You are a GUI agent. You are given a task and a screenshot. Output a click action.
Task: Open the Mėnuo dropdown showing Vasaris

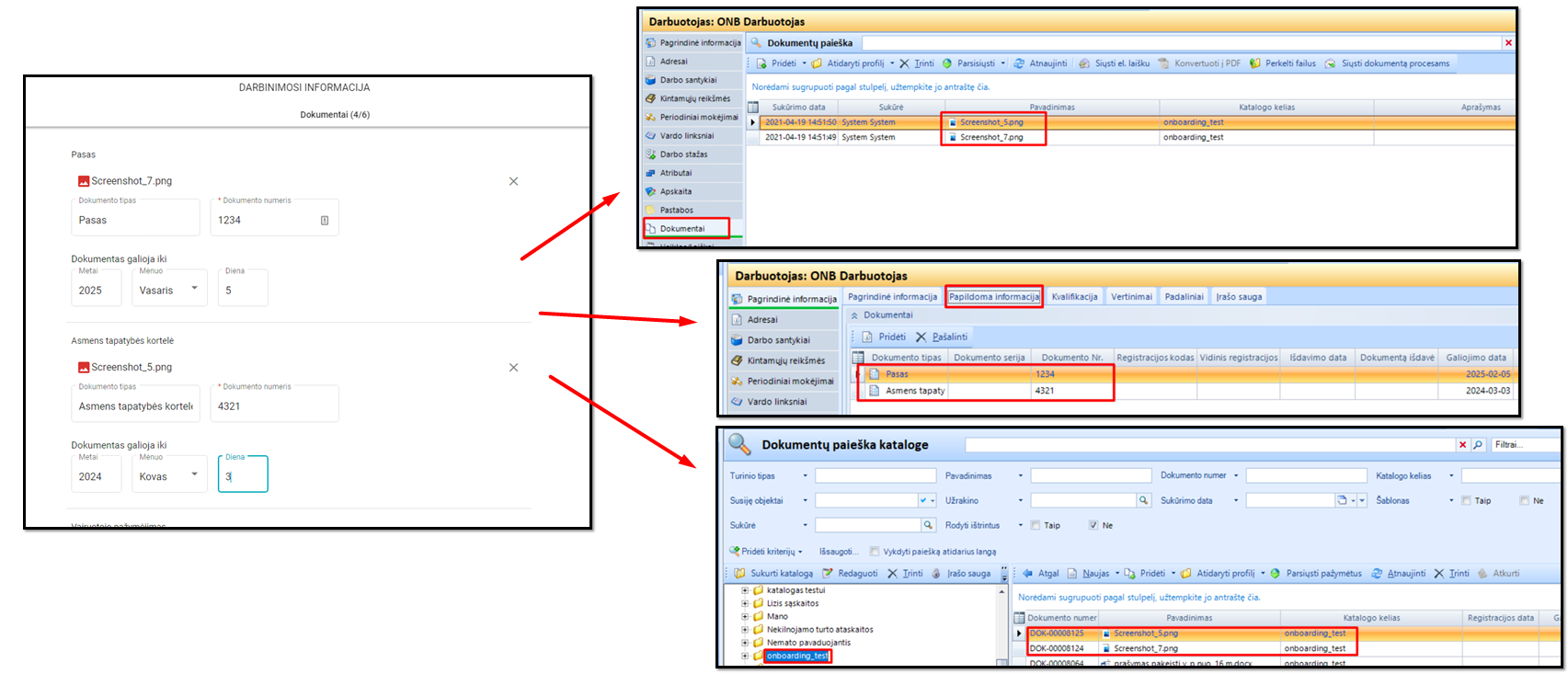click(x=169, y=290)
